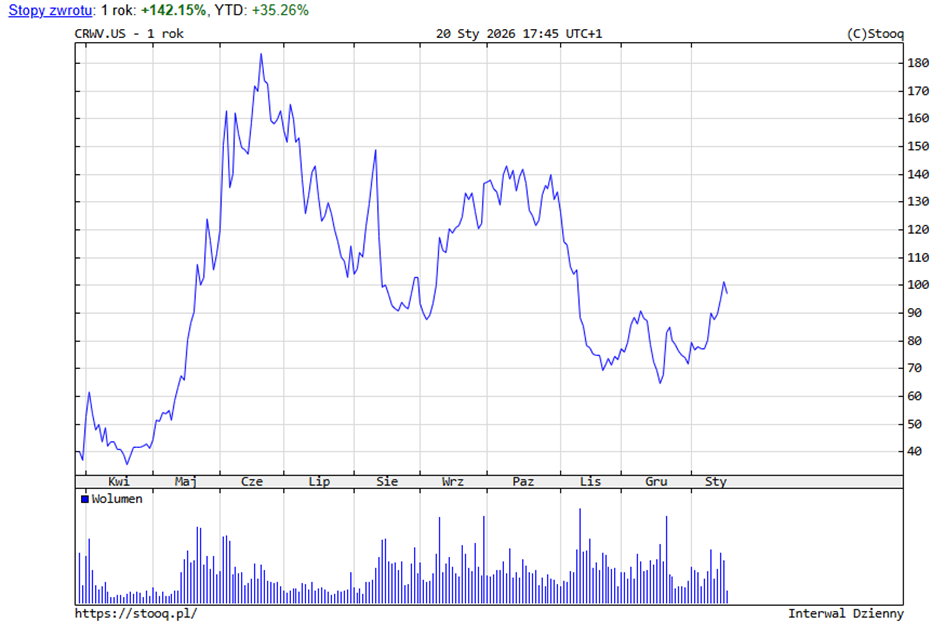Click the +142.15% one-year return value
The height and width of the screenshot is (636, 945).
pyautogui.click(x=173, y=10)
